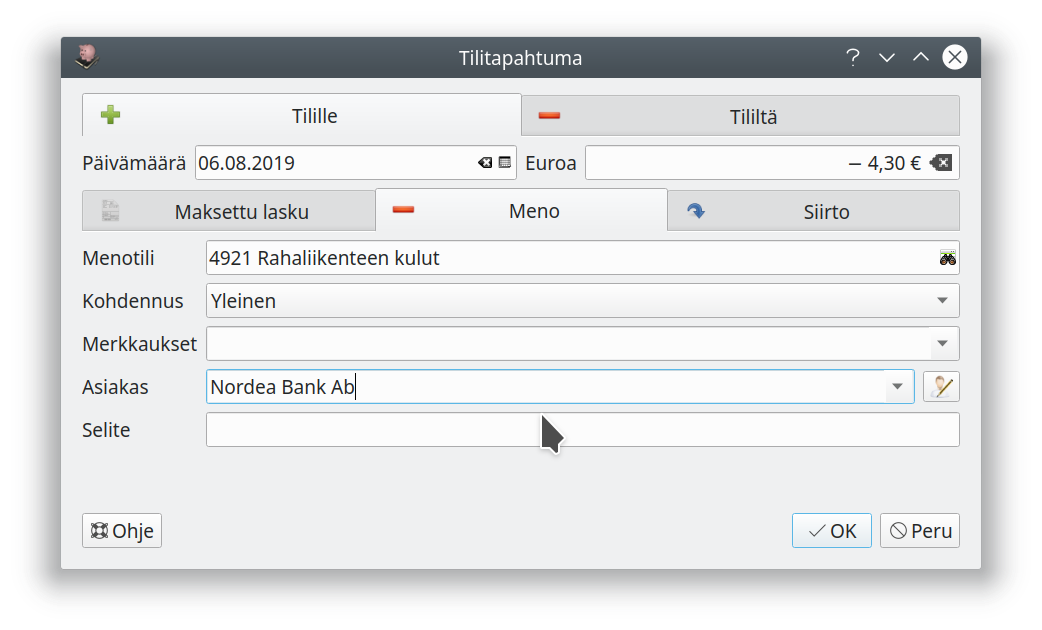Search accounts with the binoculars icon
The image size is (1042, 630).
pos(947,259)
